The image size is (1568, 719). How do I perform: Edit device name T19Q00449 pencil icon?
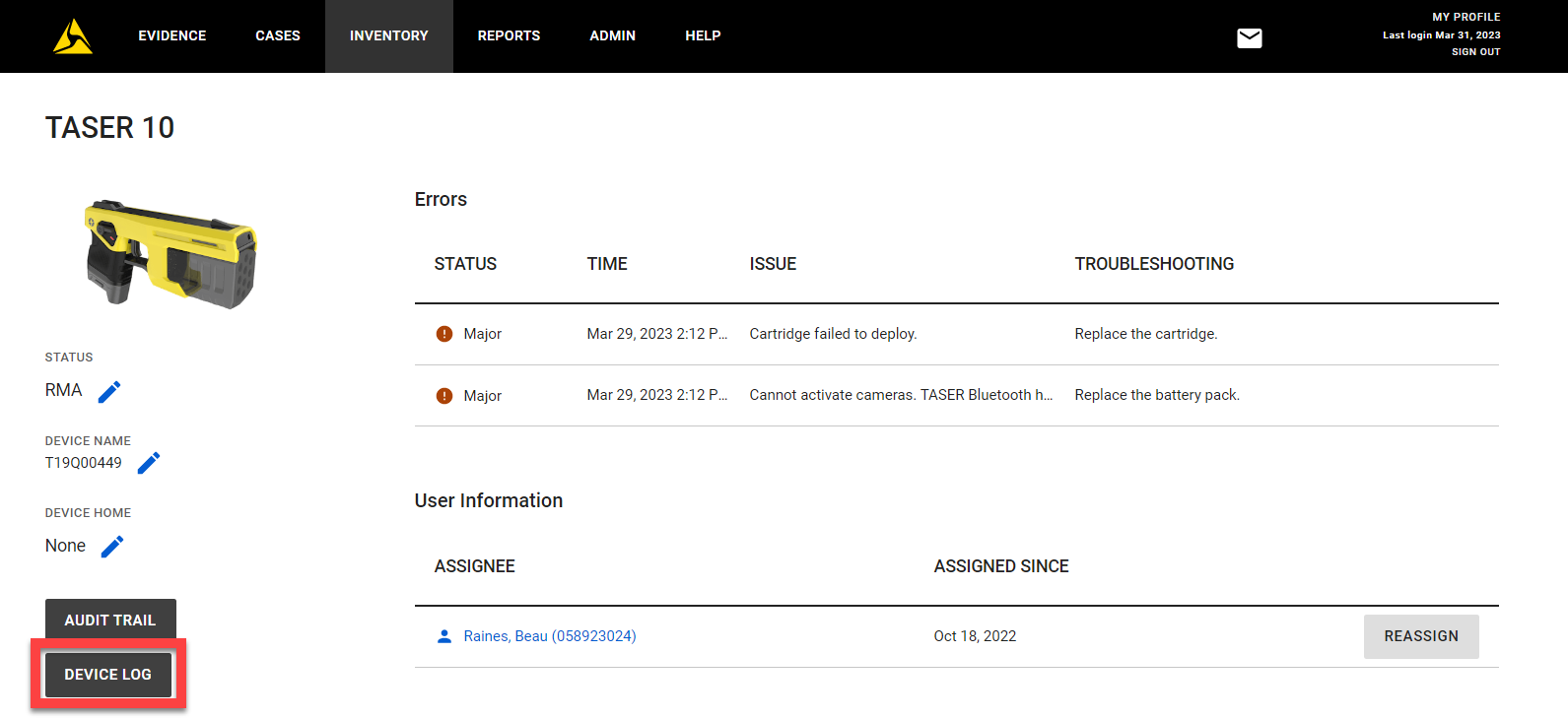click(x=149, y=463)
